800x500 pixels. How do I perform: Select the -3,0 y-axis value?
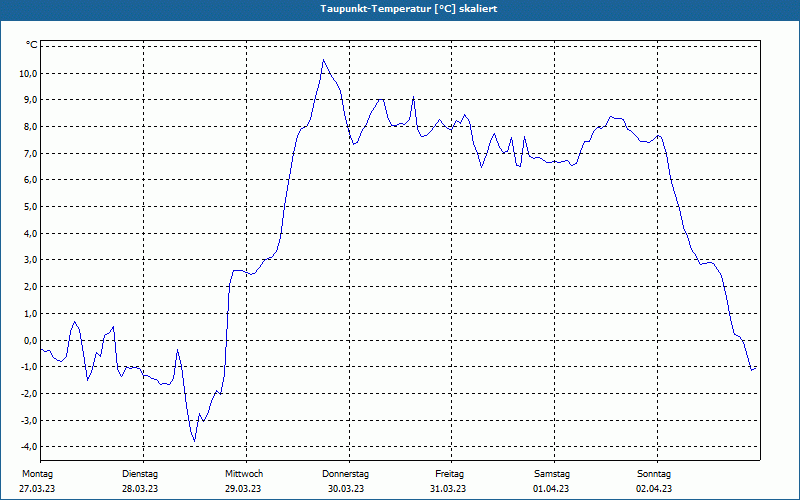coord(29,420)
